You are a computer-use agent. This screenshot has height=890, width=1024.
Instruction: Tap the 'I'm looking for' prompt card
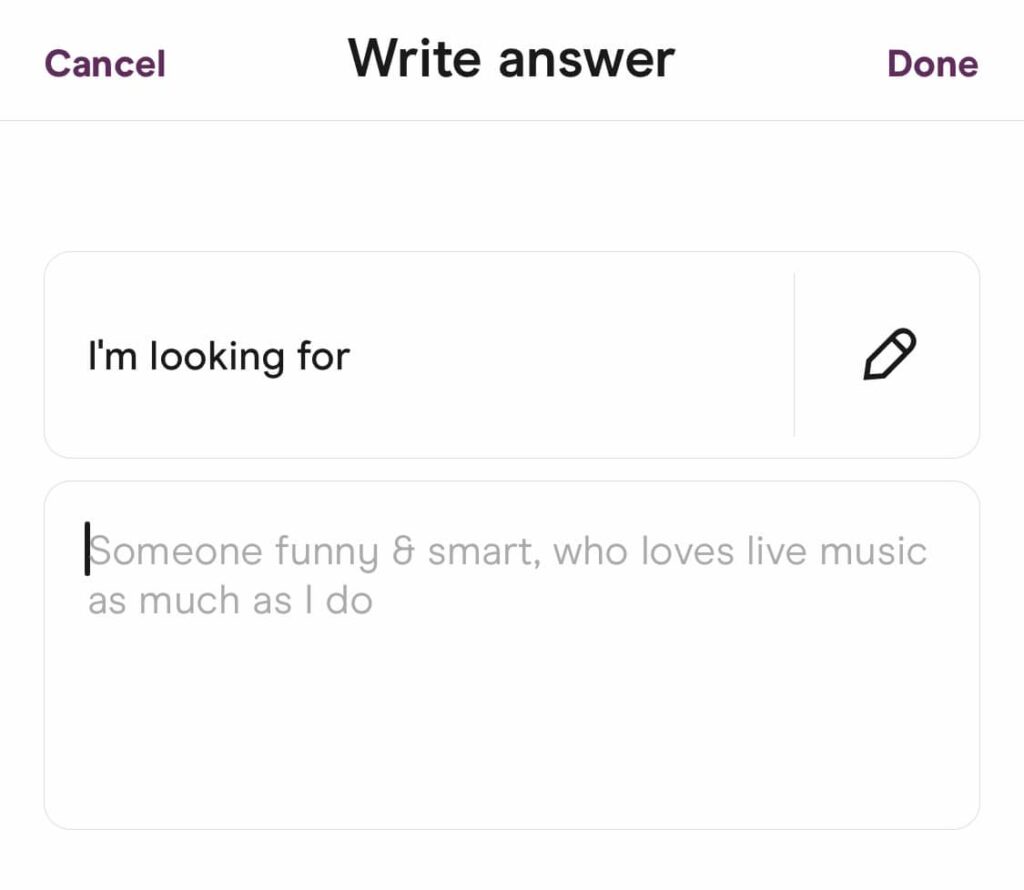400,354
